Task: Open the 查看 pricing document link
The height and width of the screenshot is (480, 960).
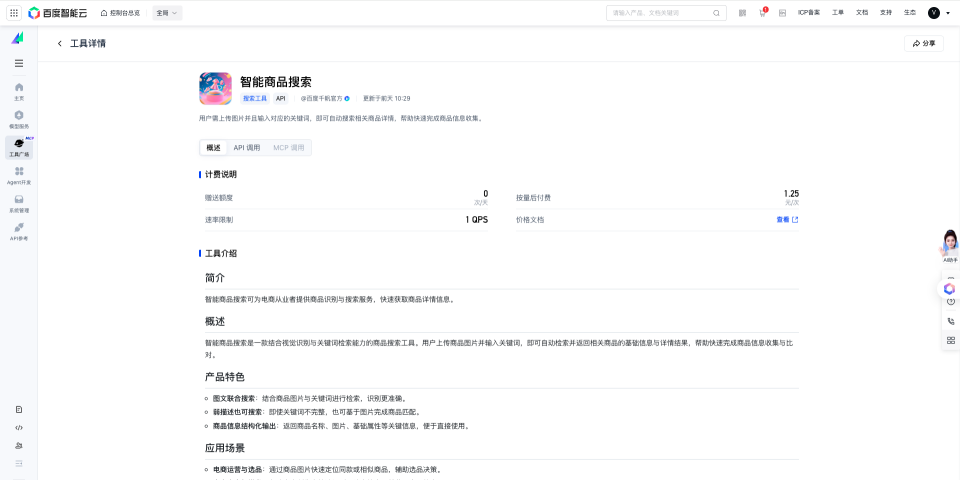Action: point(787,219)
